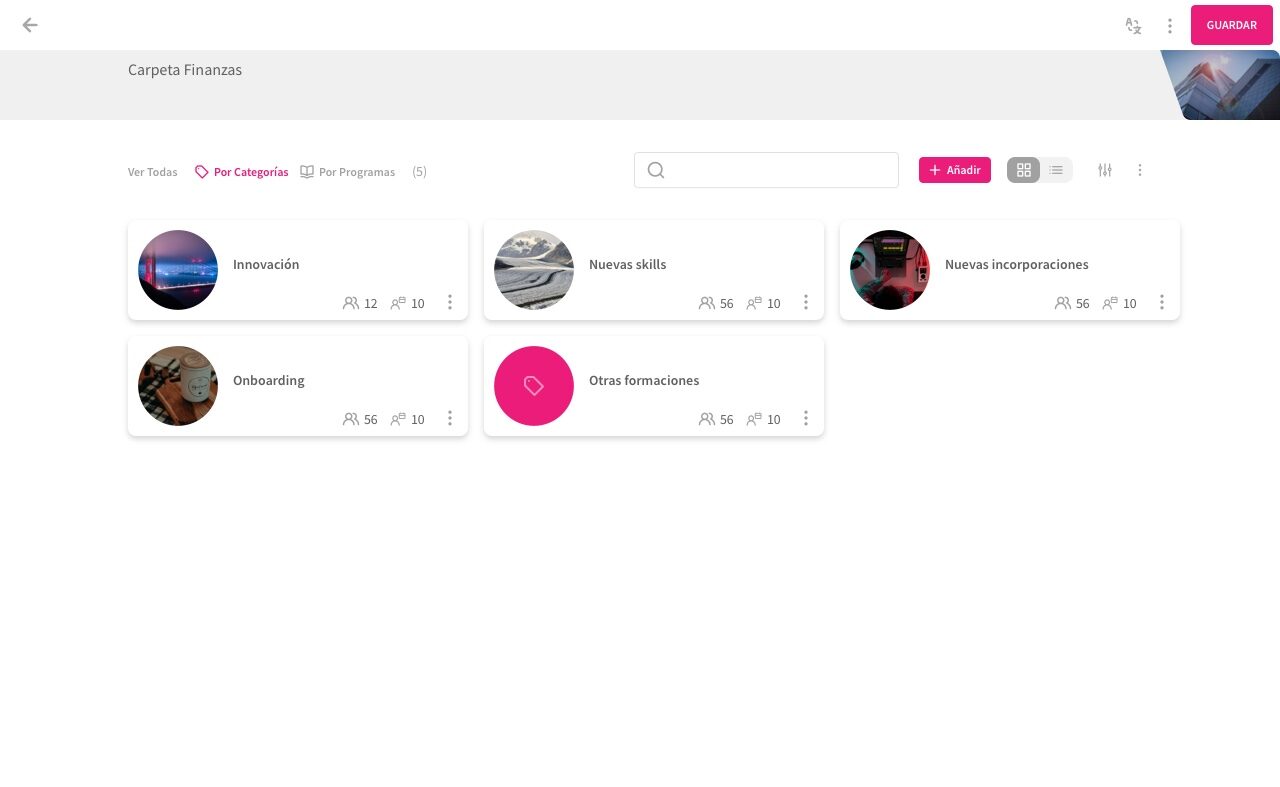Image resolution: width=1280 pixels, height=787 pixels.
Task: Click the Onboarding category thumbnail
Action: tap(178, 386)
